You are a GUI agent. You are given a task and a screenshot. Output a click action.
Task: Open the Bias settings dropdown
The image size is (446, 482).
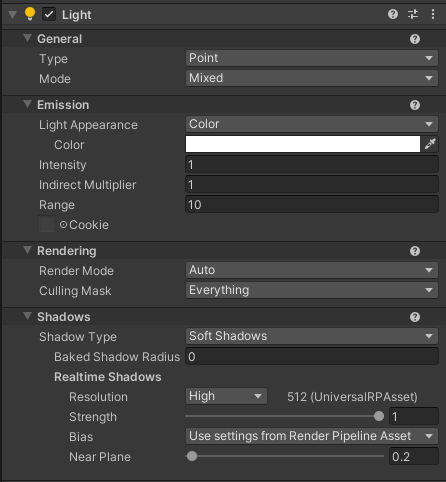click(x=312, y=436)
